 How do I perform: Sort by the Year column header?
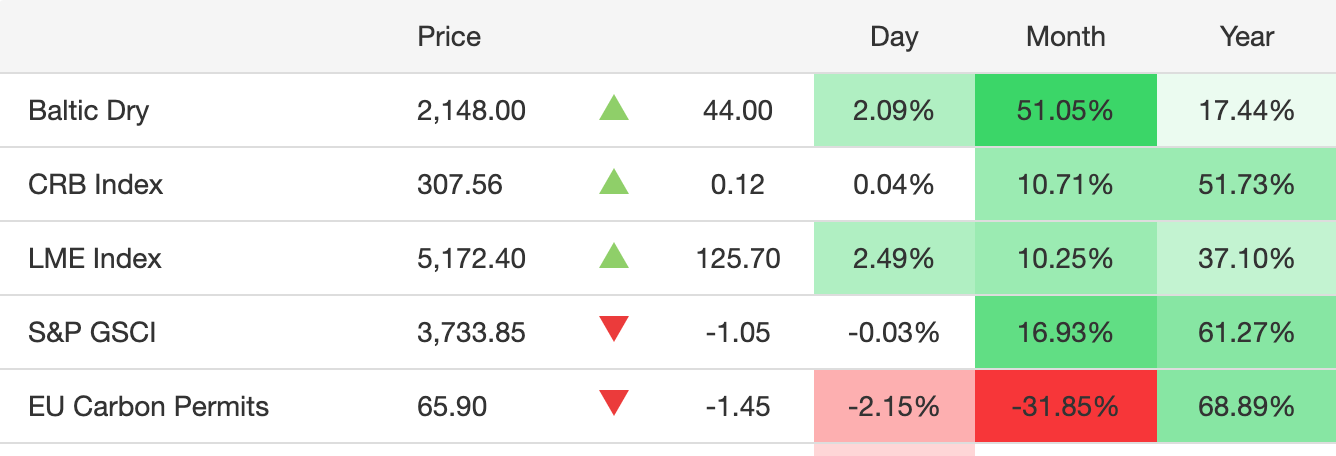(x=1246, y=37)
